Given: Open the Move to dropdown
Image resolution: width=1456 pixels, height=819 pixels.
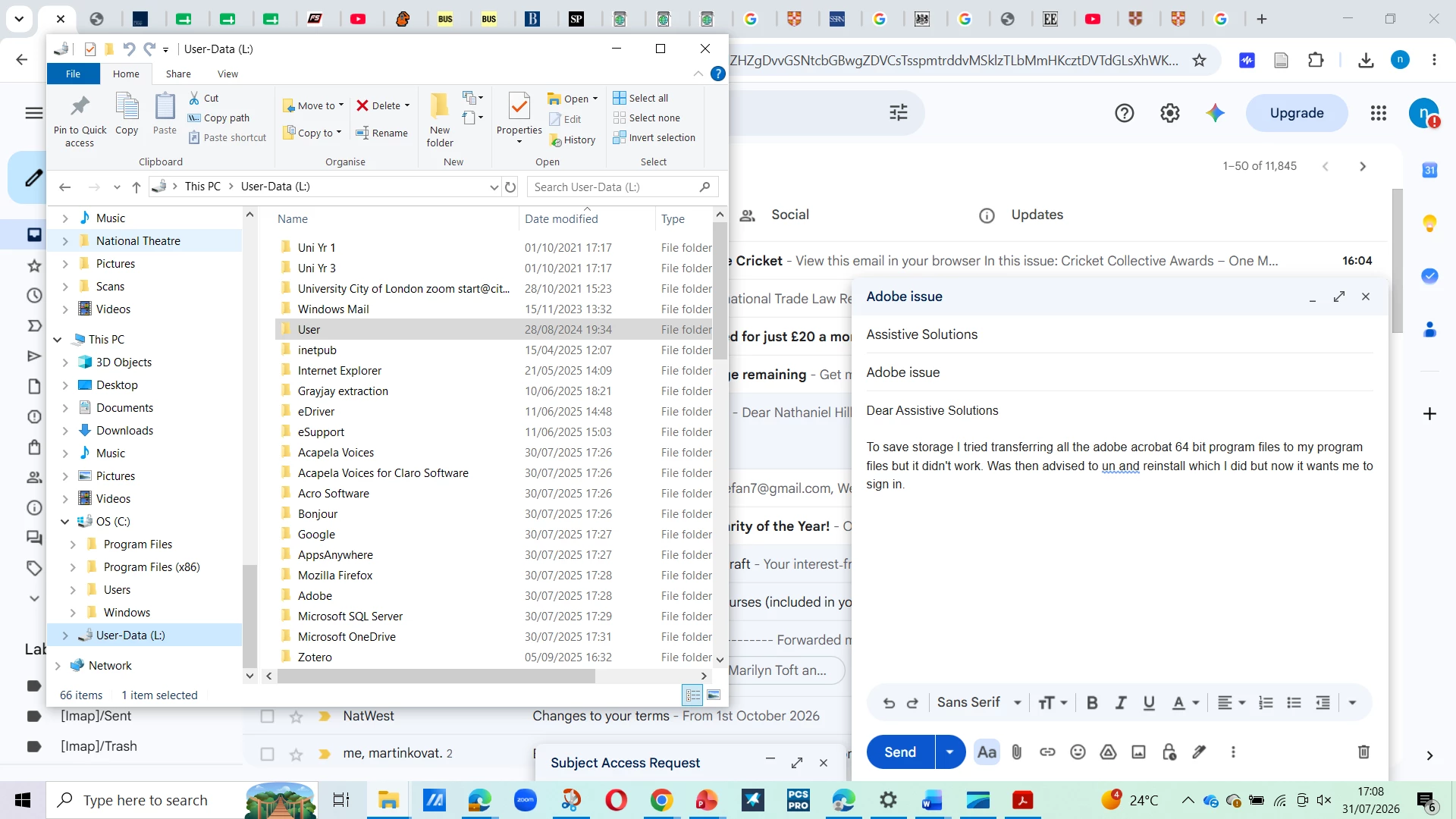Looking at the screenshot, I should pos(313,105).
